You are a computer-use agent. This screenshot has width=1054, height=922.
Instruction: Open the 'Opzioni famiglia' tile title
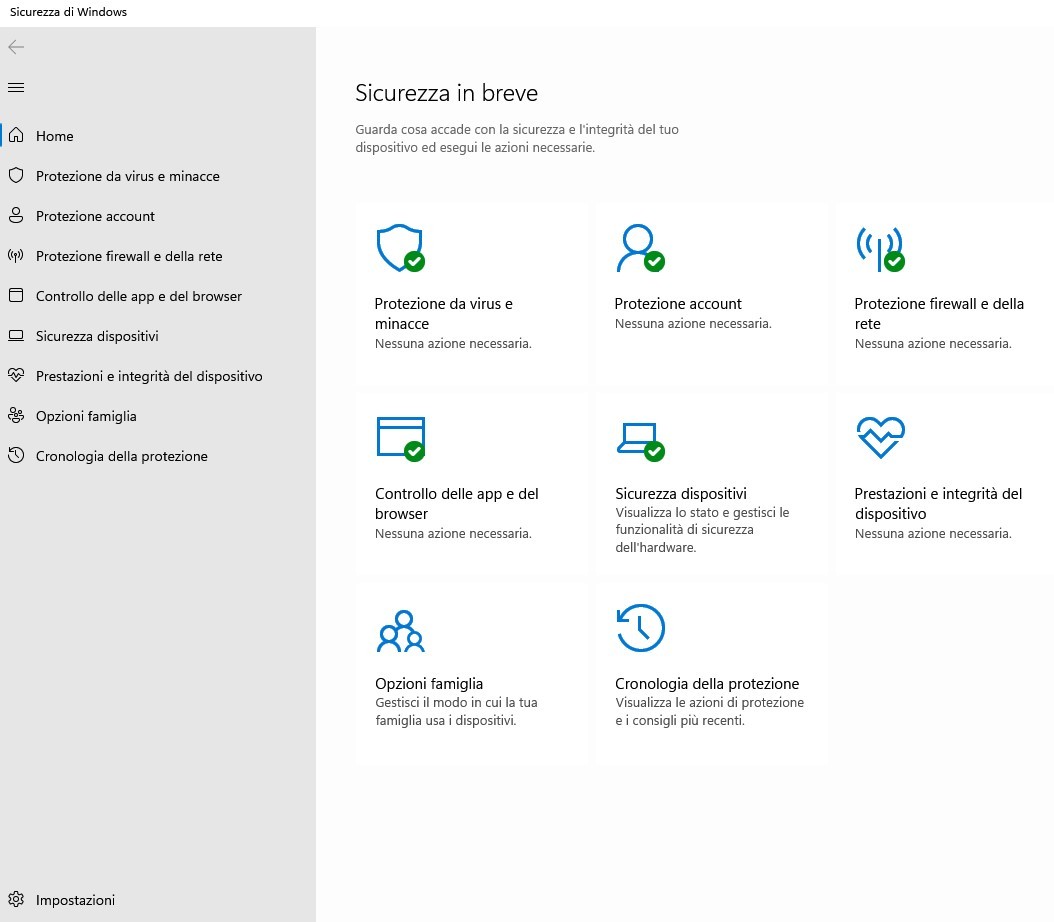click(429, 683)
